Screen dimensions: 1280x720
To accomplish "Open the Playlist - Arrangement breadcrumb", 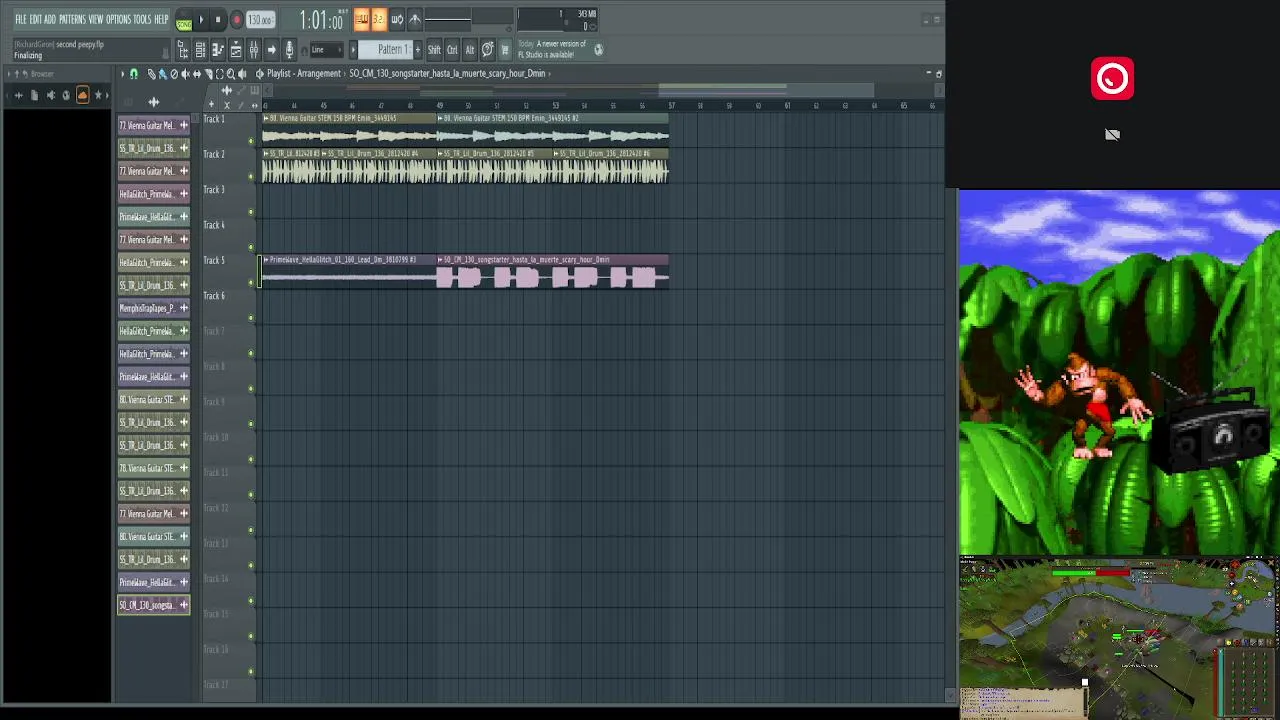I will (x=304, y=74).
